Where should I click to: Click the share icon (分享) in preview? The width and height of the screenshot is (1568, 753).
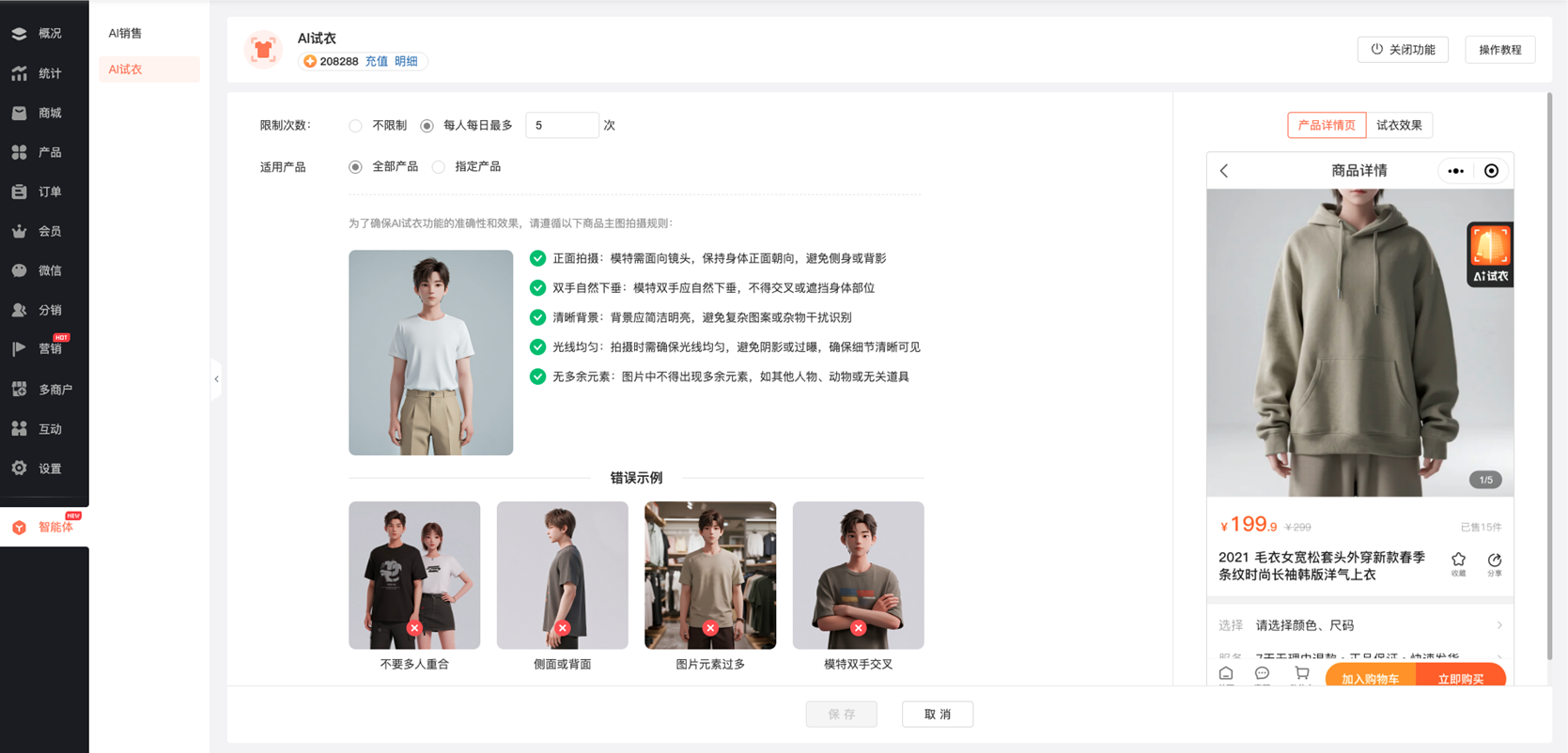click(x=1494, y=561)
